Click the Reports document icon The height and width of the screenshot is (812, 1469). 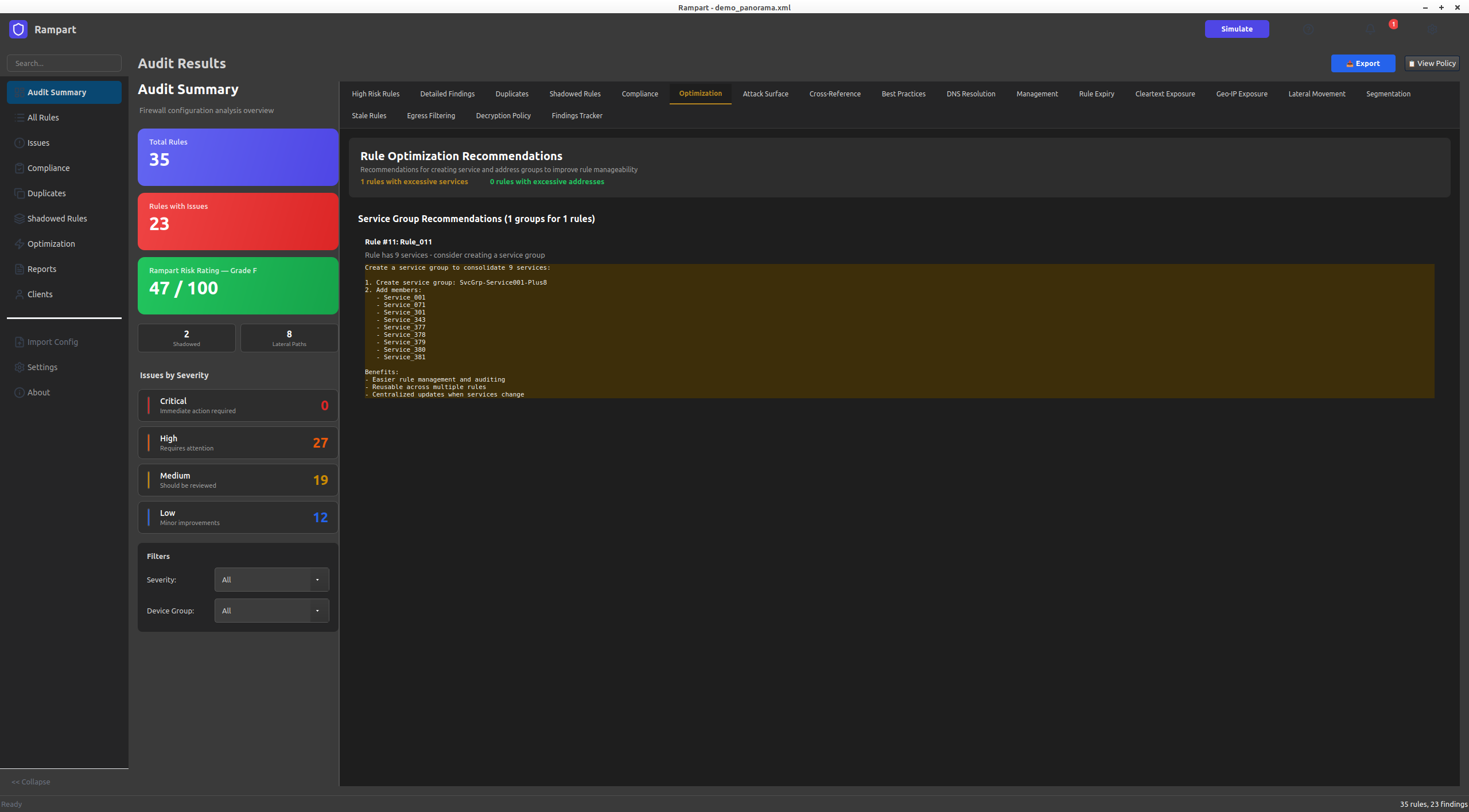[19, 269]
